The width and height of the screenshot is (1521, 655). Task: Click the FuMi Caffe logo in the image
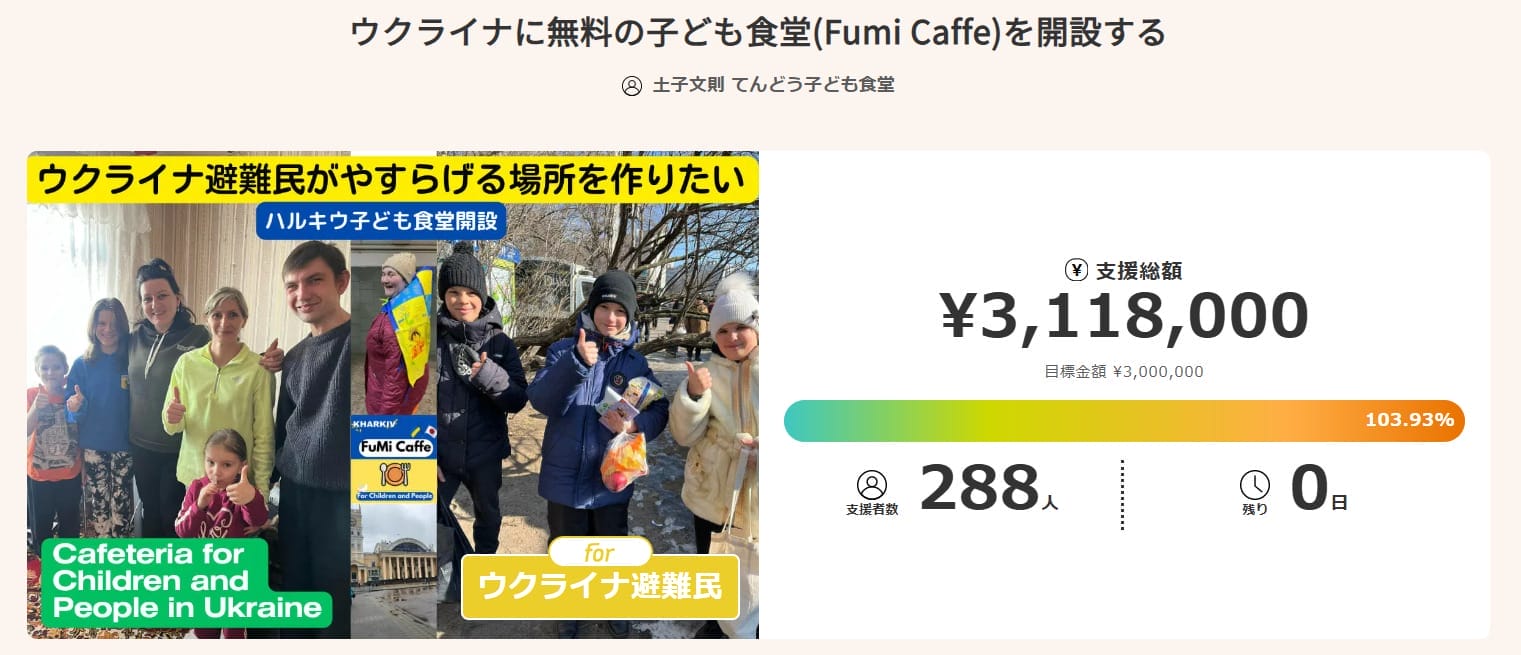pos(393,447)
